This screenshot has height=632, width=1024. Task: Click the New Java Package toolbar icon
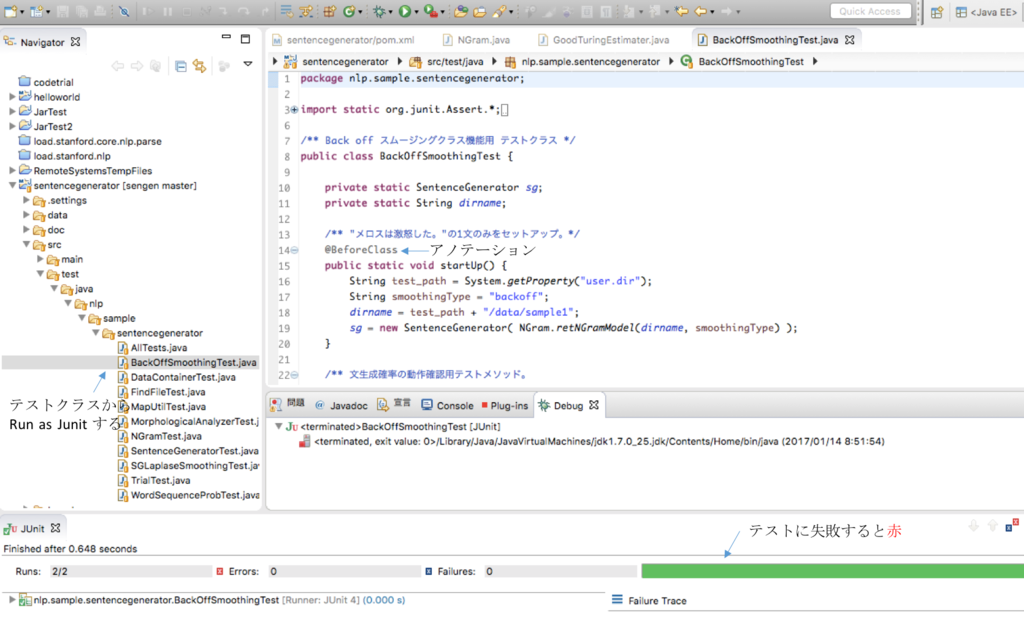click(330, 11)
